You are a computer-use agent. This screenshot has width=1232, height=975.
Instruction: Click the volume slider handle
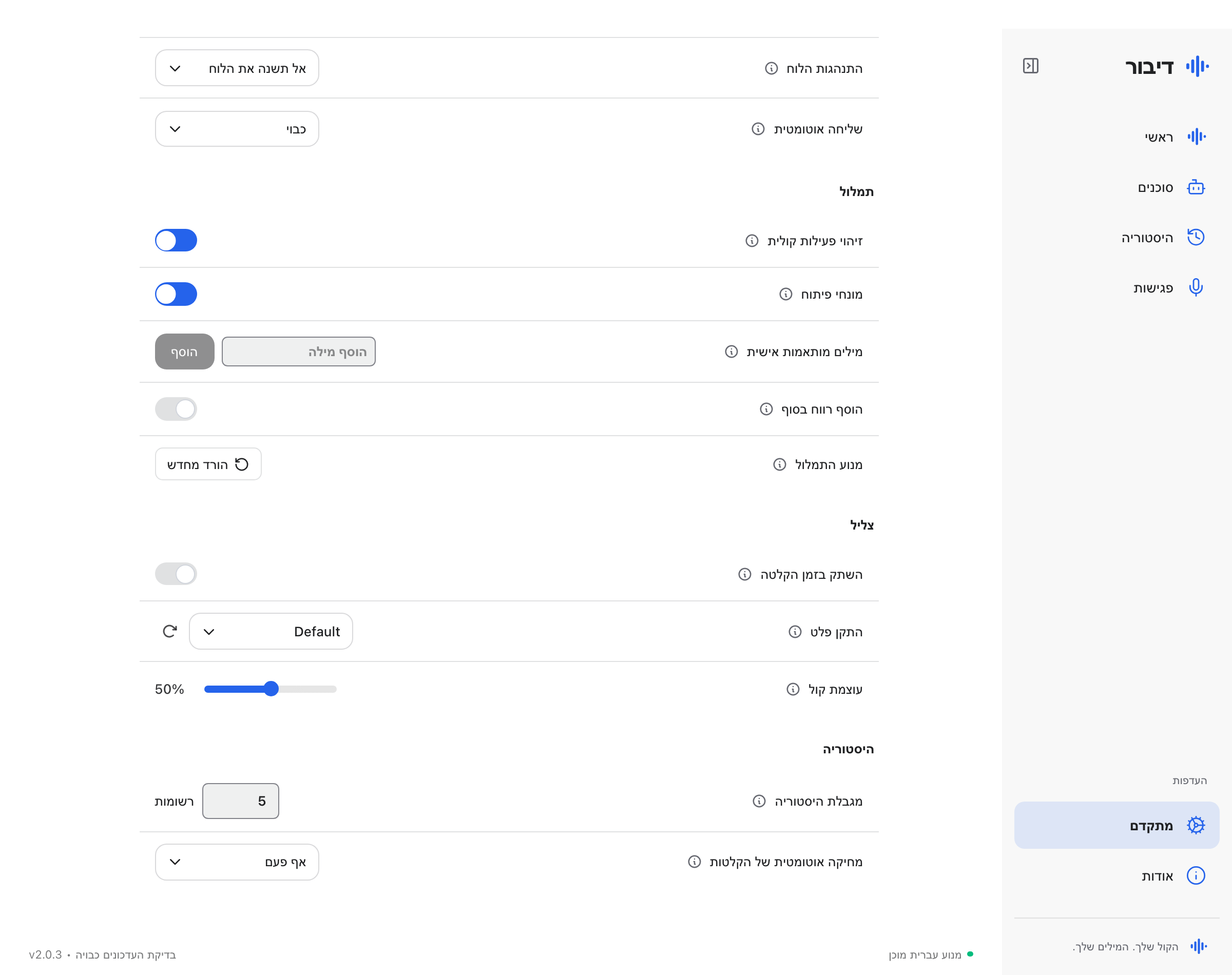(x=271, y=689)
